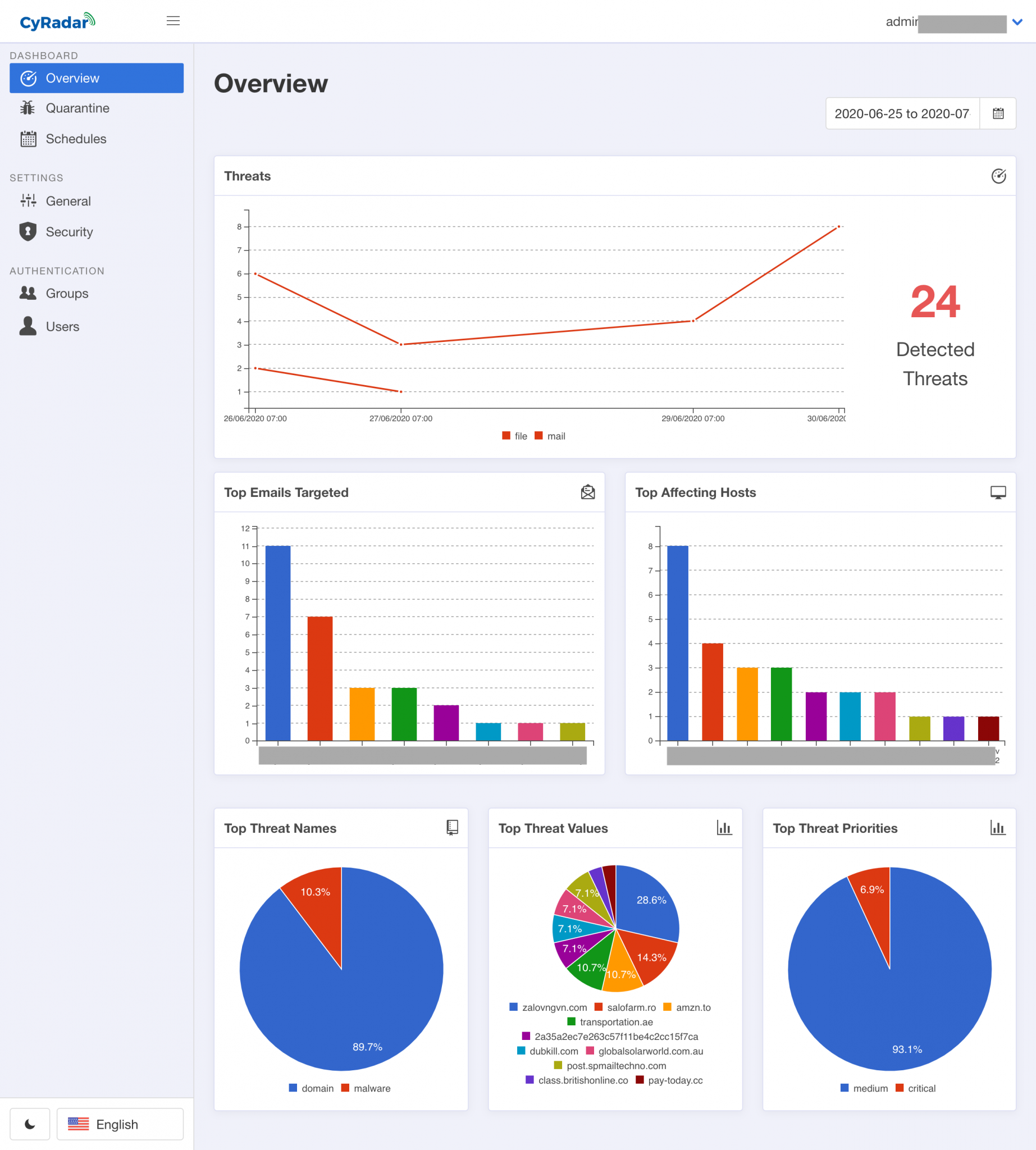The image size is (1036, 1150).
Task: Toggle critical in the Top Threat Priorities legend
Action: point(916,1088)
